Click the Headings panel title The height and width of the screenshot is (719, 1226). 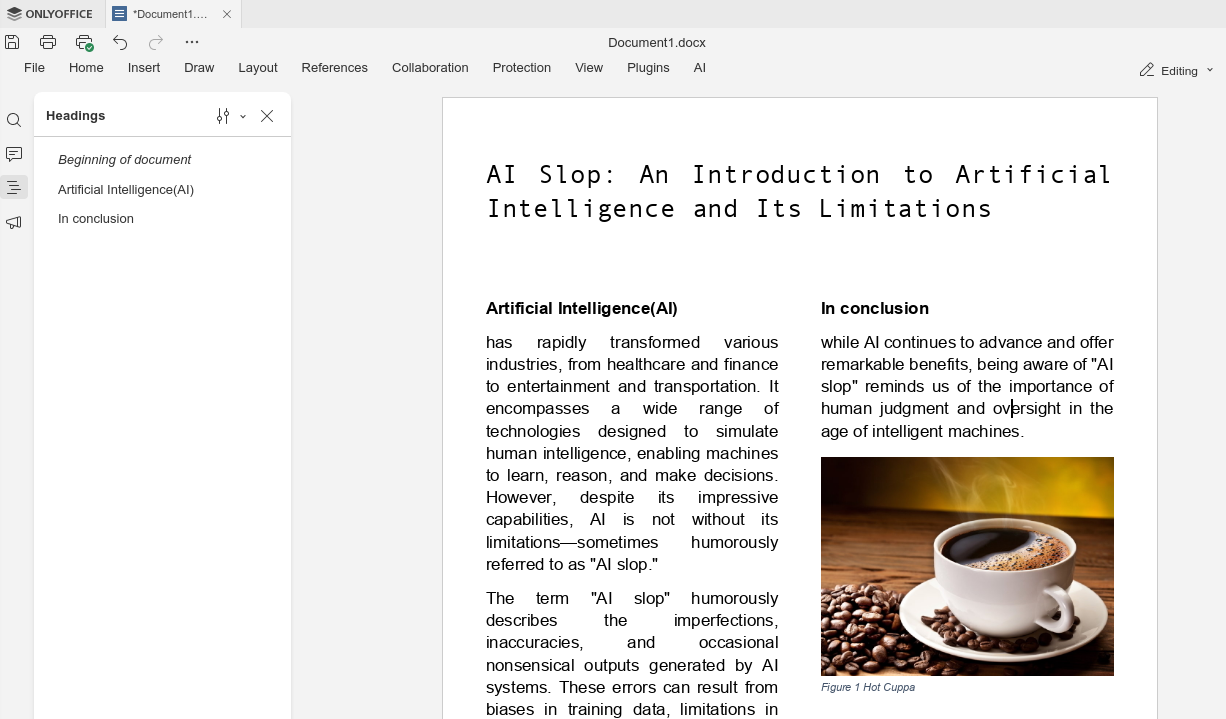pos(76,116)
